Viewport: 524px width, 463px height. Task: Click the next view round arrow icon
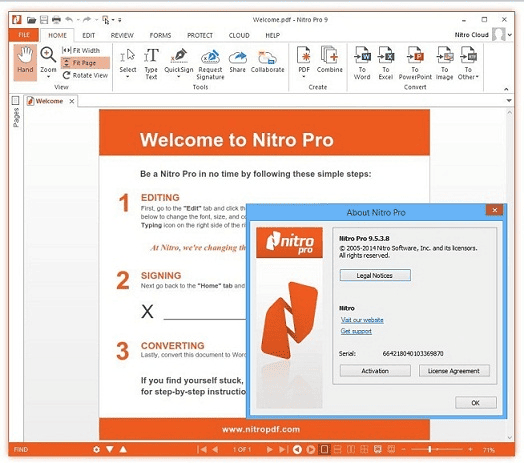310,450
